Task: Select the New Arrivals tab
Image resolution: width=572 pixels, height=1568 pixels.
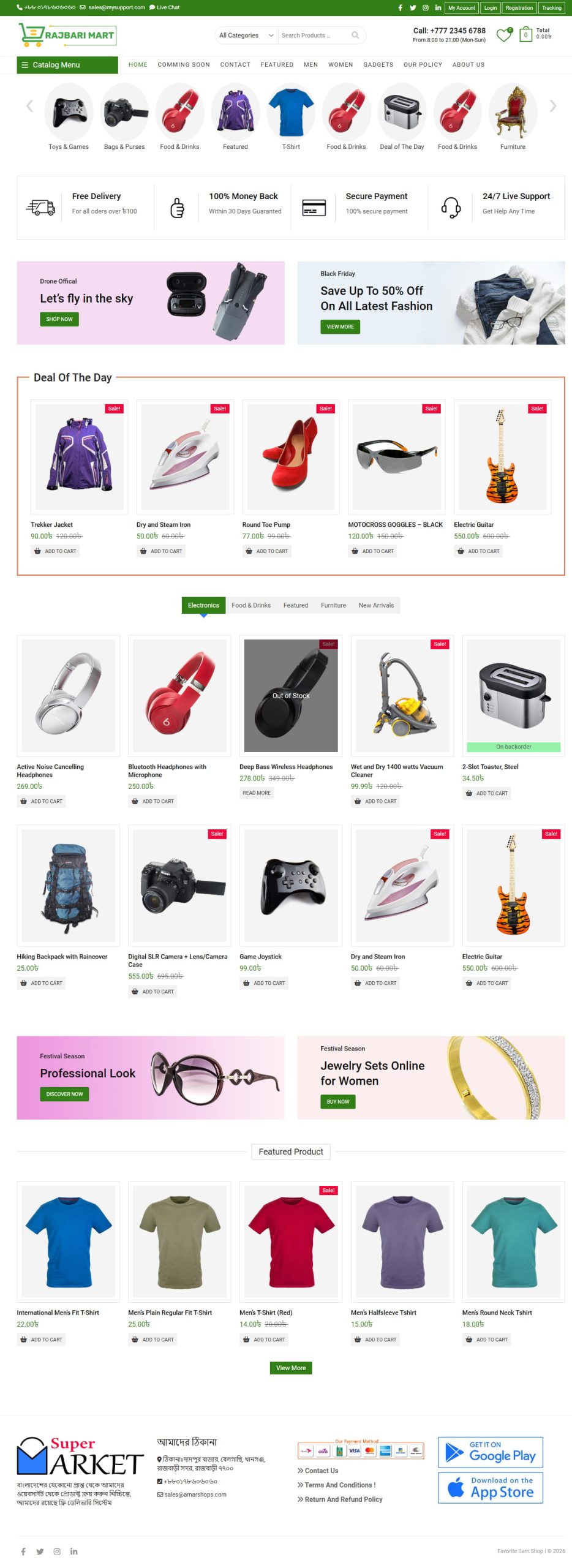Action: [376, 605]
